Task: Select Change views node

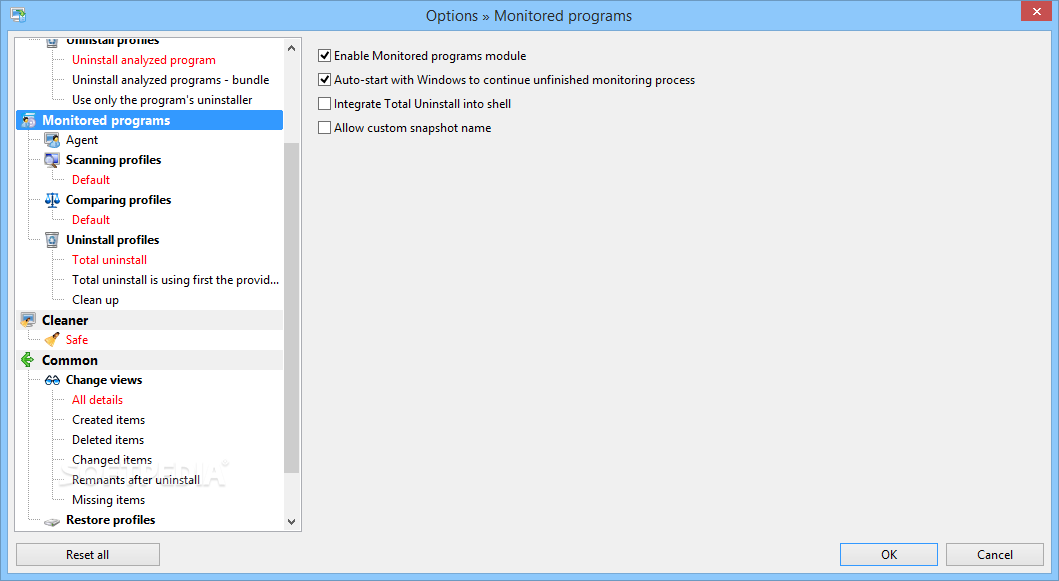Action: click(104, 380)
